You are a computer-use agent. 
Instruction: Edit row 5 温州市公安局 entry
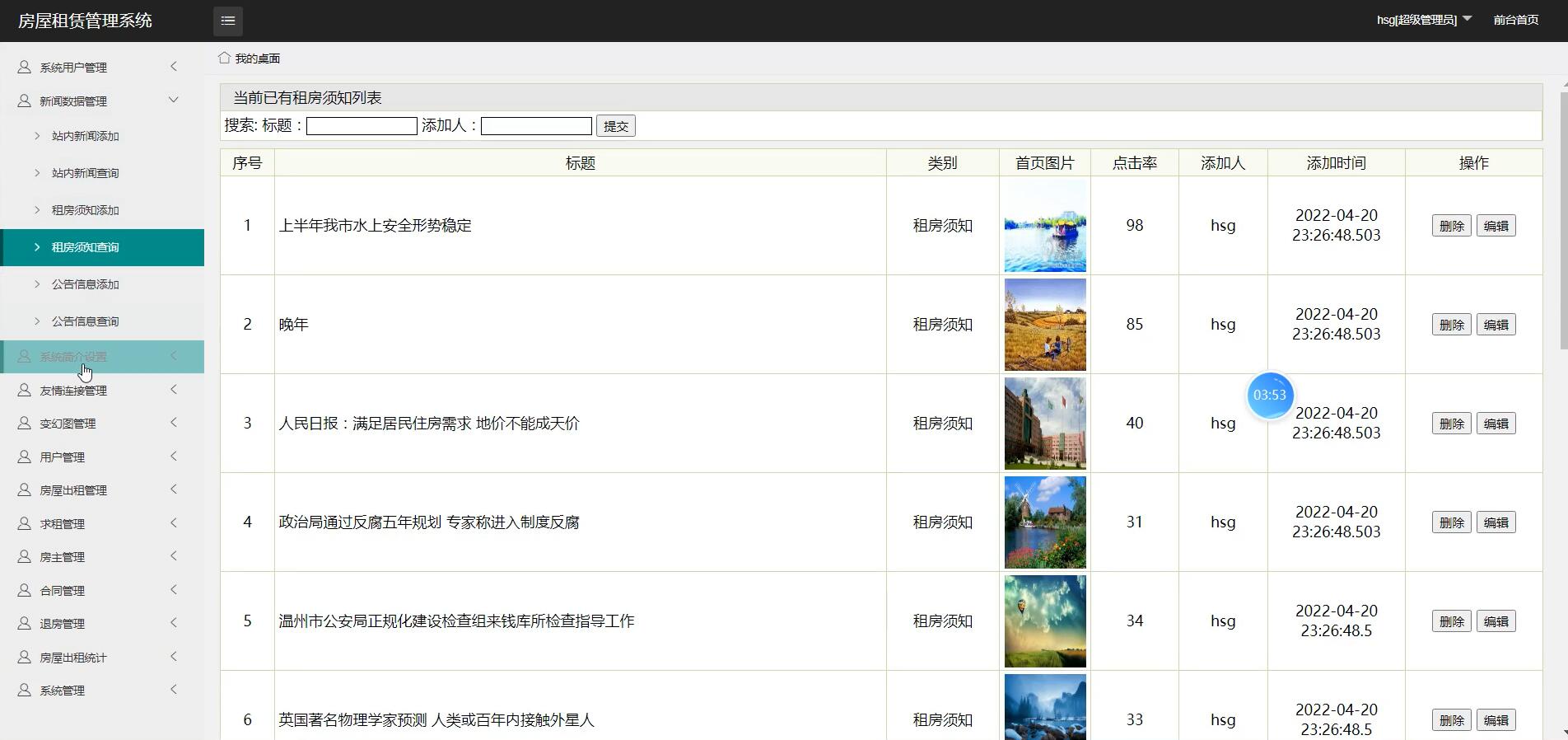1496,621
